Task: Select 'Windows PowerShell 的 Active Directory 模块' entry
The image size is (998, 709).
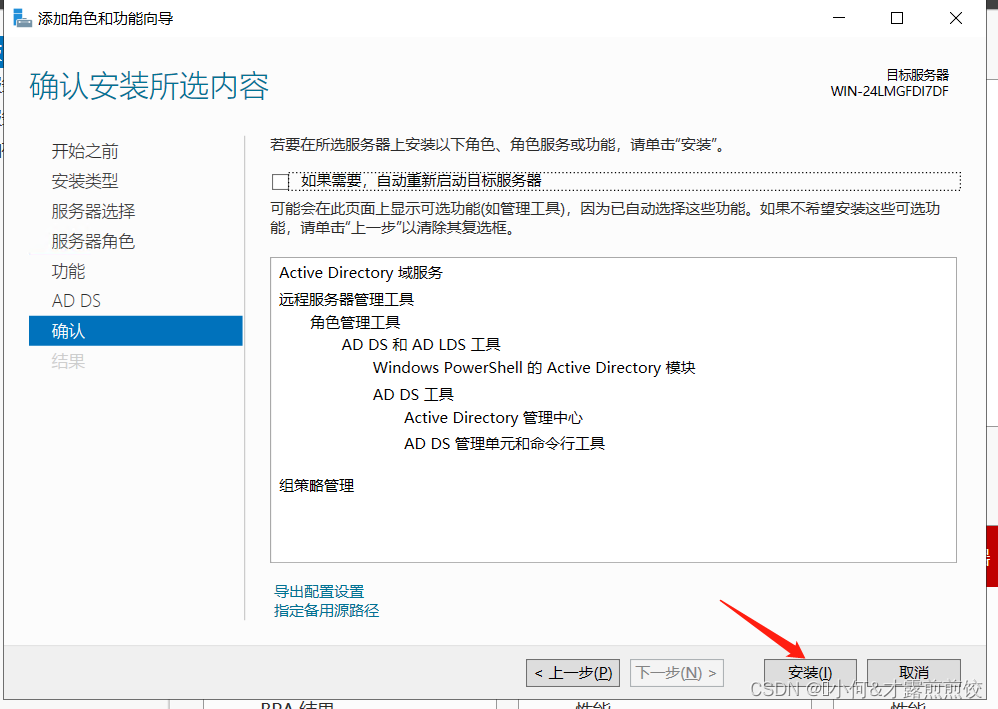Action: click(x=534, y=368)
